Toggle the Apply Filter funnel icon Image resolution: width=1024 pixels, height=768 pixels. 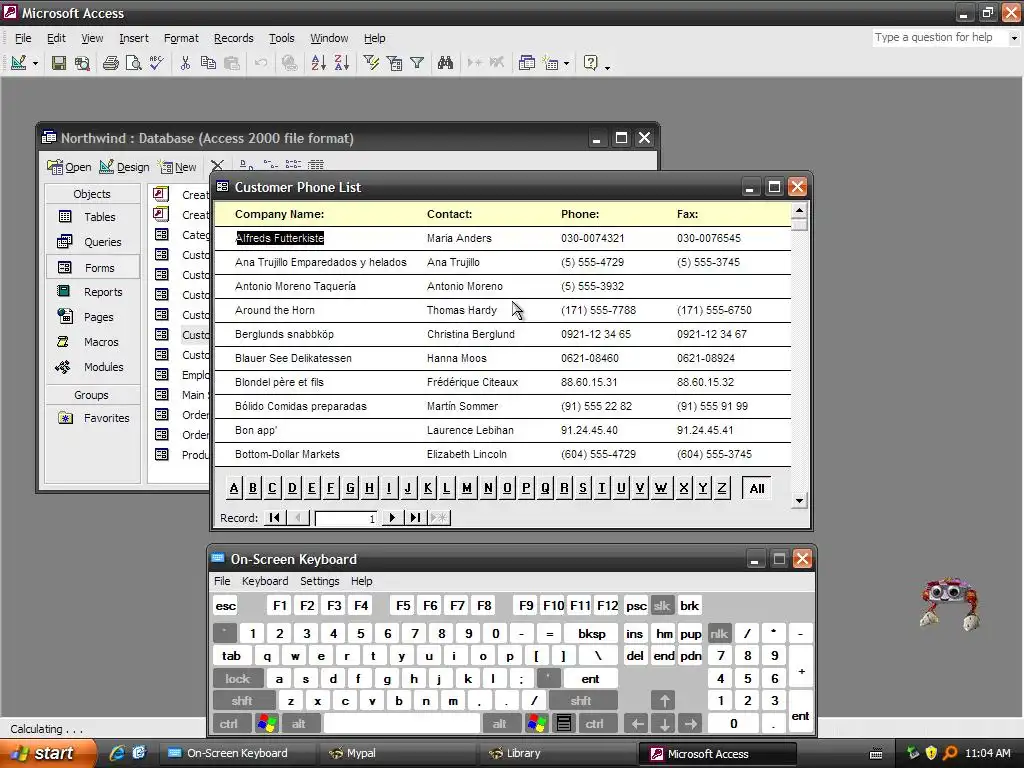pyautogui.click(x=417, y=63)
